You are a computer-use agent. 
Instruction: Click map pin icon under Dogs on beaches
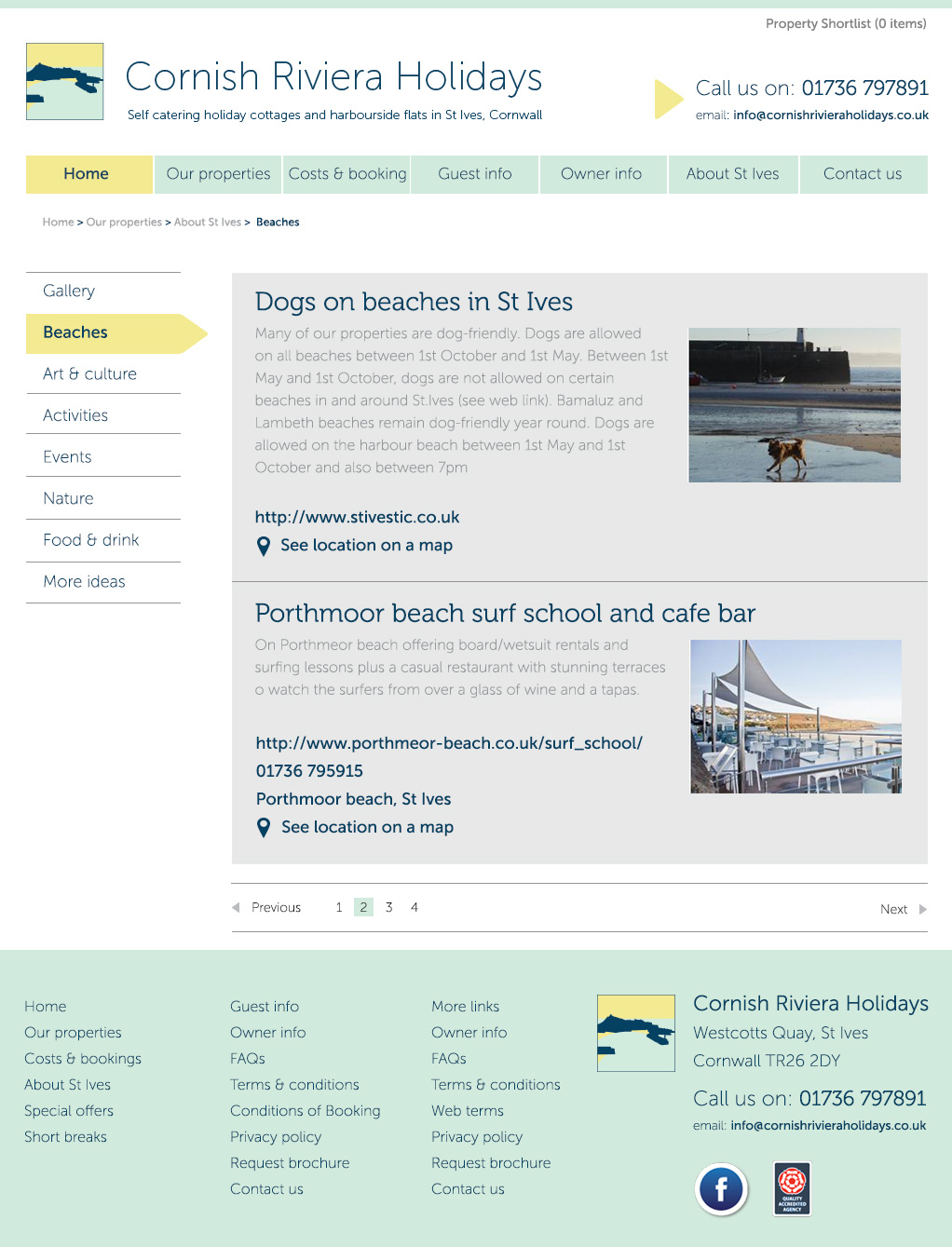(x=264, y=547)
